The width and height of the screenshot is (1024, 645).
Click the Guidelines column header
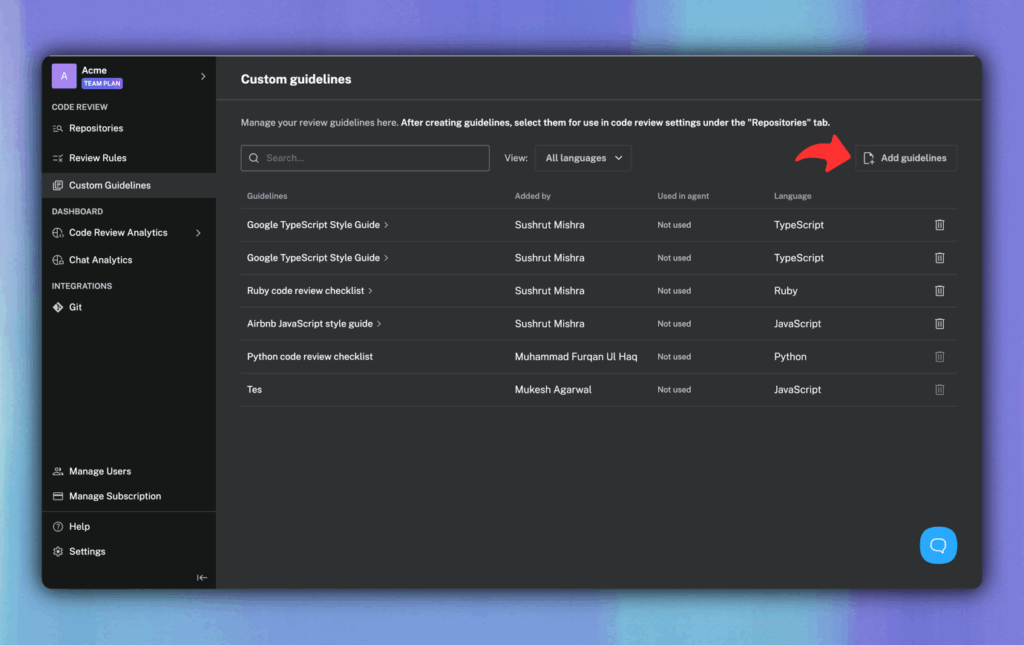267,196
